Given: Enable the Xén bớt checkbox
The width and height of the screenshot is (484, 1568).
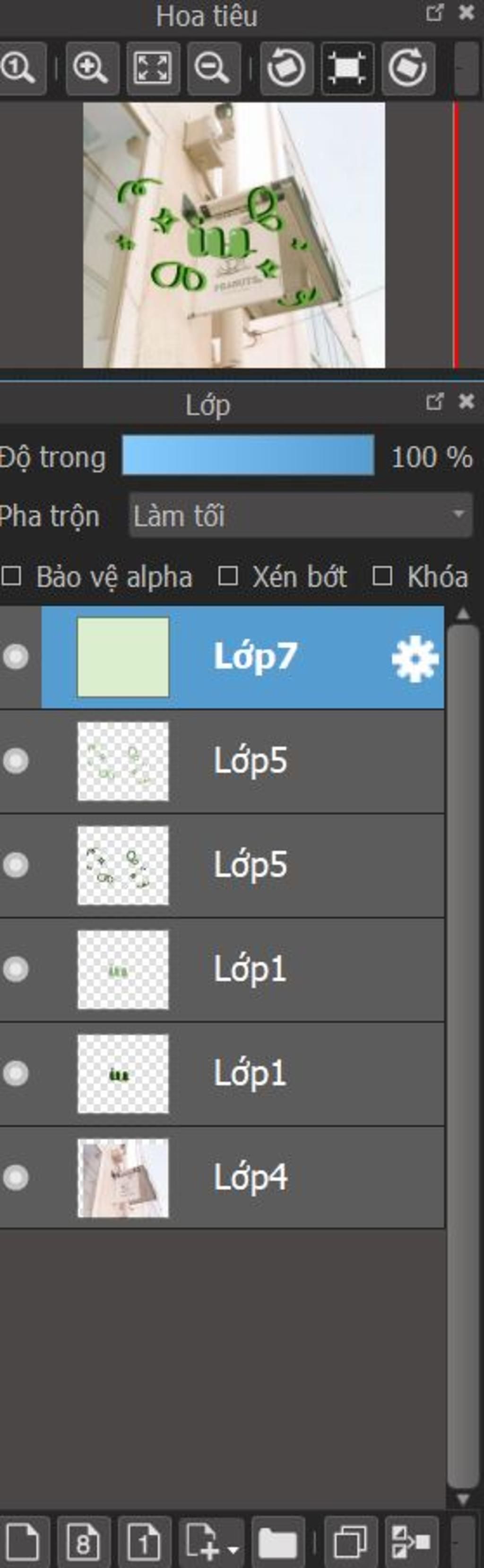Looking at the screenshot, I should [x=227, y=576].
